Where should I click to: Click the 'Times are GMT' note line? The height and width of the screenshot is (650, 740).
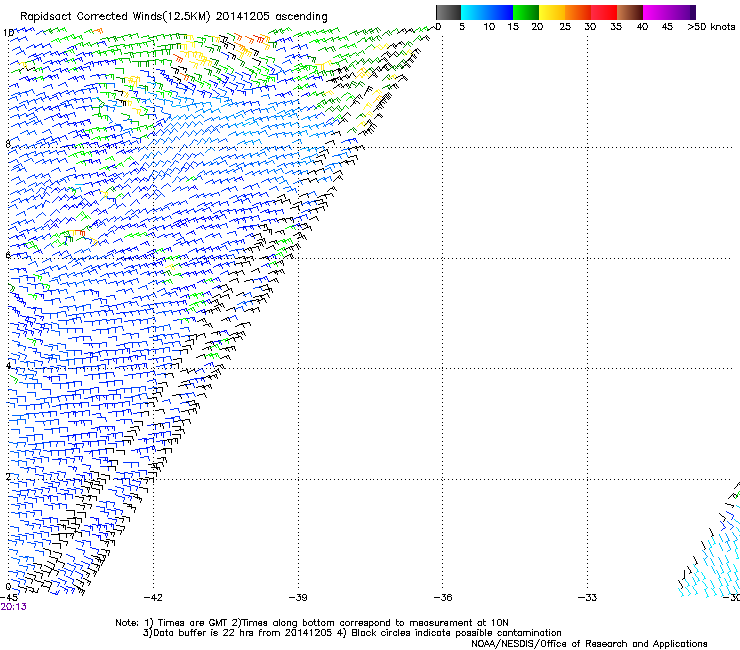312,623
